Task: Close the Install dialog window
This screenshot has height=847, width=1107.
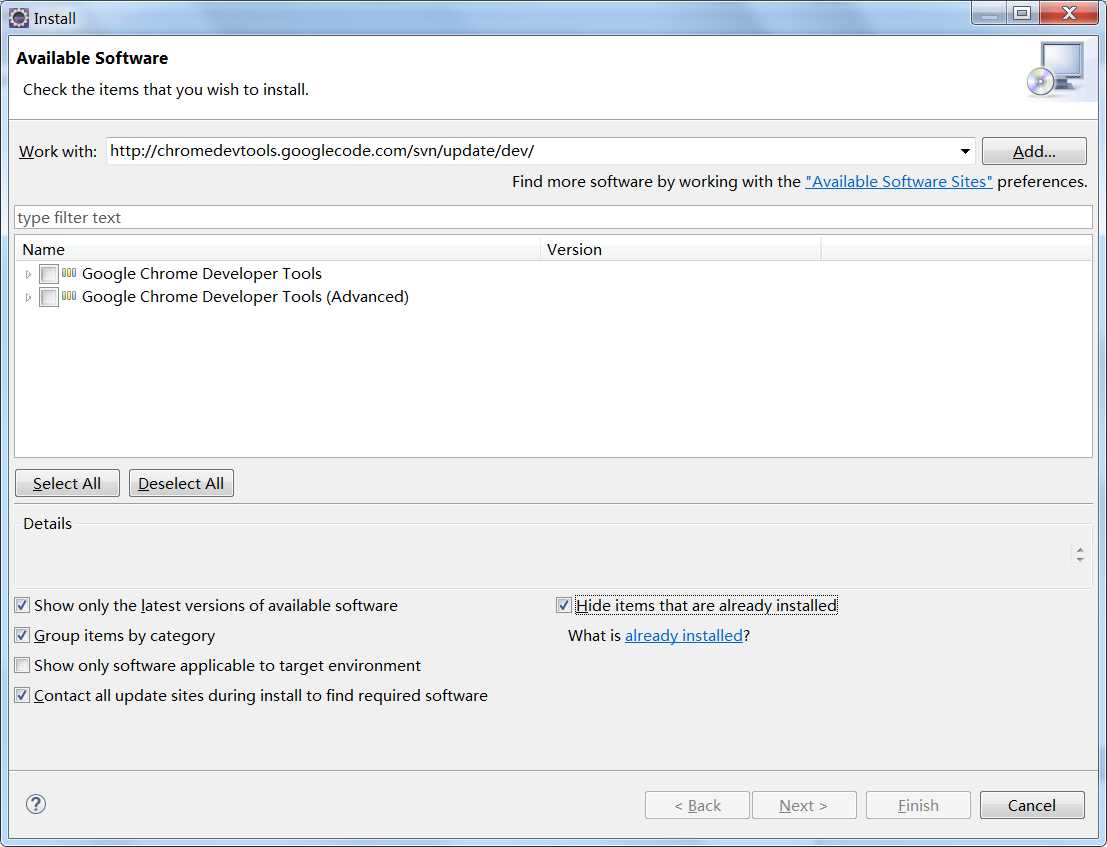Action: click(1069, 13)
